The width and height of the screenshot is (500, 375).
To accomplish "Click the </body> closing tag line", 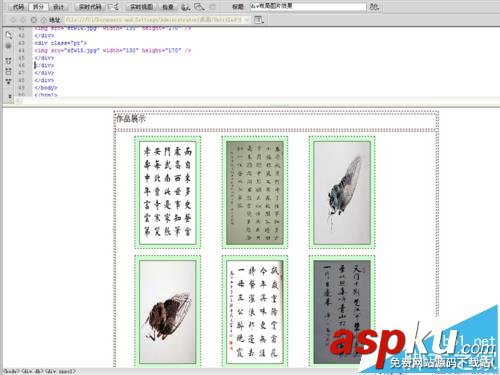I will click(46, 88).
